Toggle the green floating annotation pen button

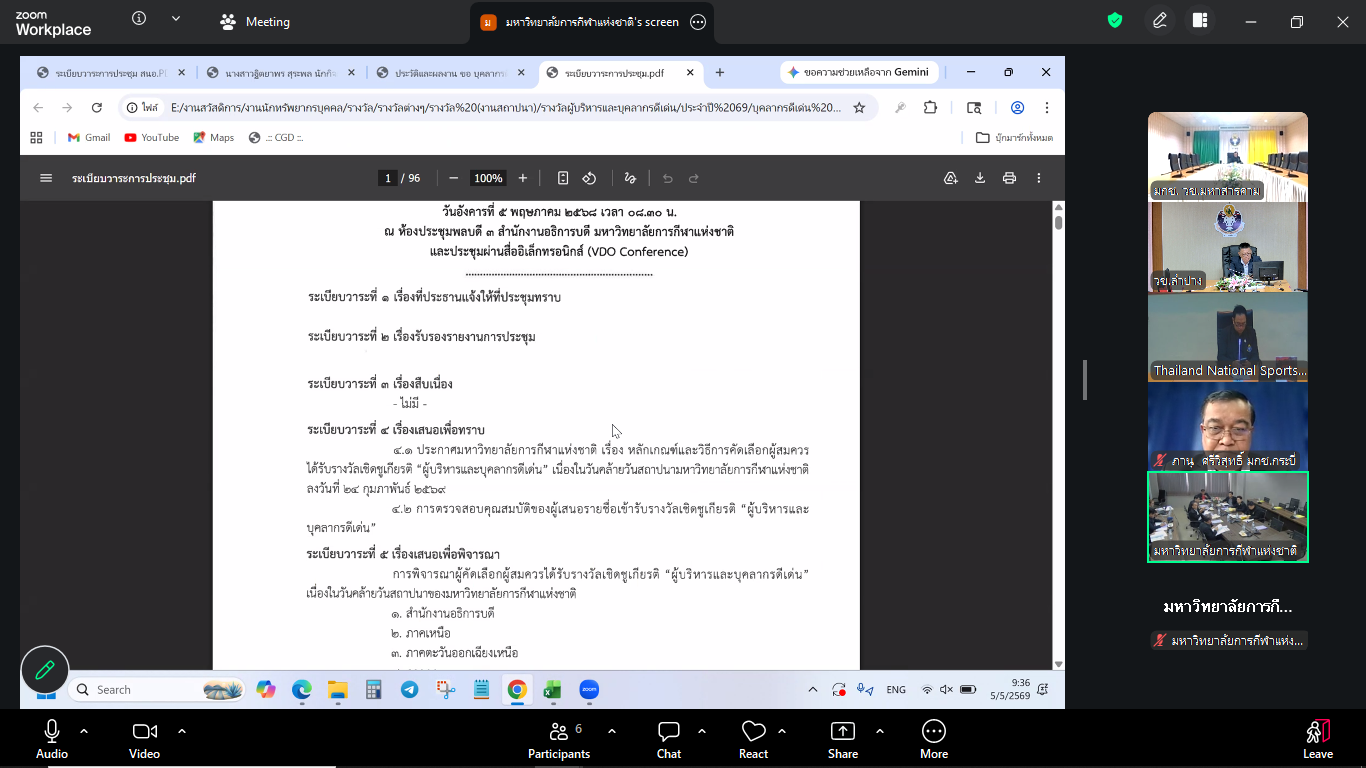pyautogui.click(x=45, y=670)
